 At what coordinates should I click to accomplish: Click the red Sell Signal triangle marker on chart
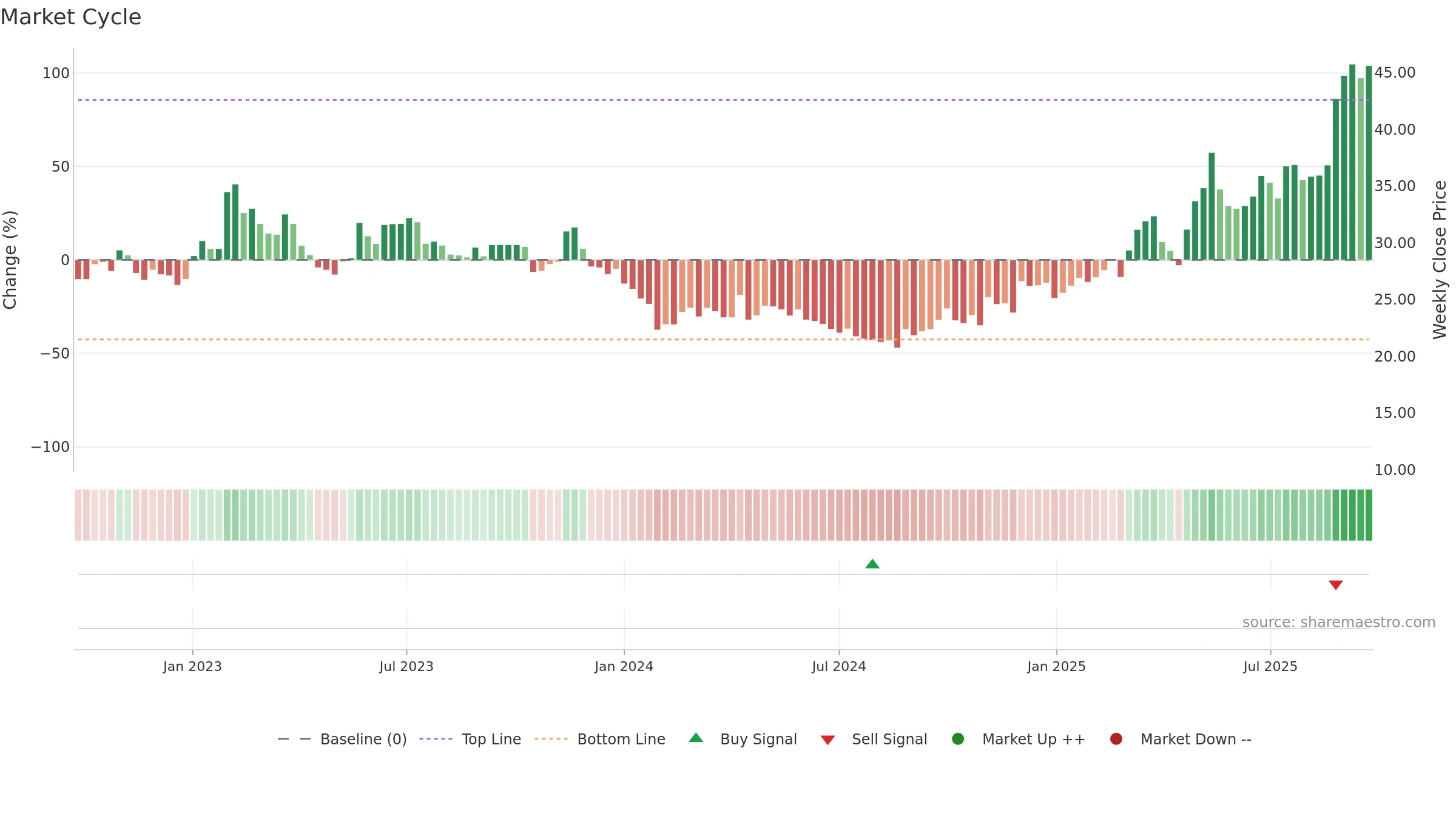click(x=1336, y=585)
